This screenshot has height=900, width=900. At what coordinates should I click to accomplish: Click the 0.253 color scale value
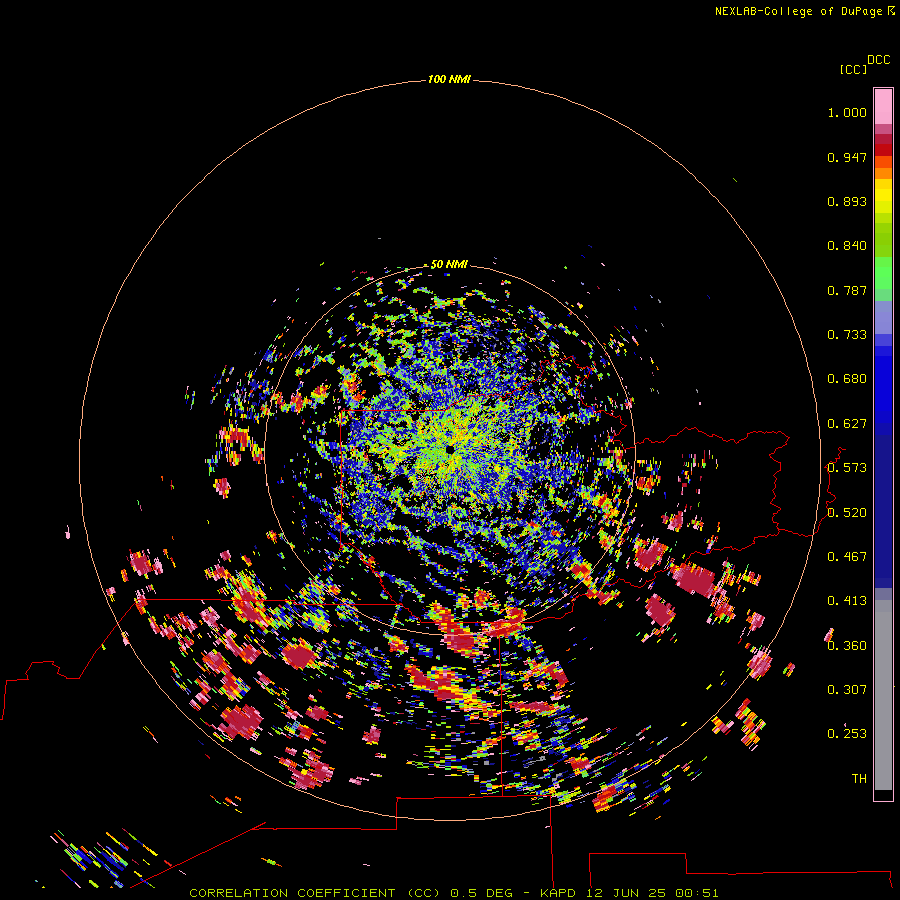coord(847,734)
